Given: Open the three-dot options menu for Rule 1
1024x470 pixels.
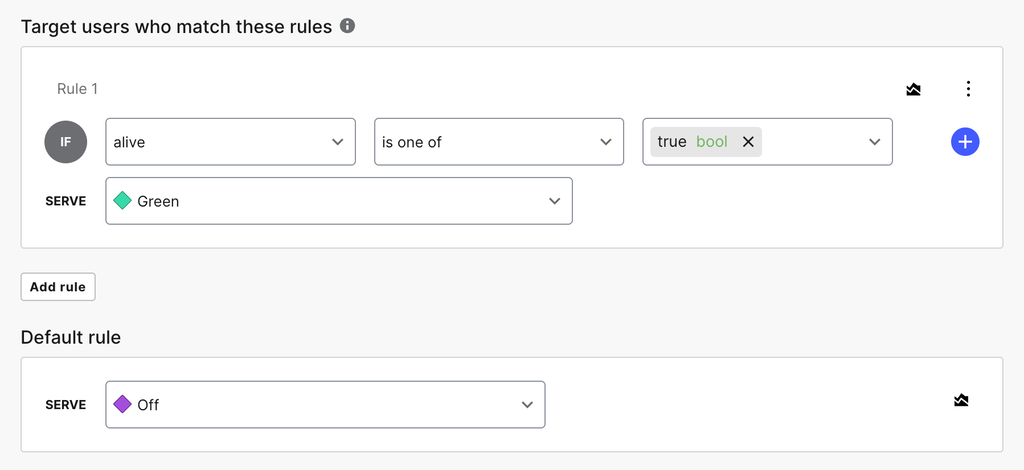Looking at the screenshot, I should [968, 89].
